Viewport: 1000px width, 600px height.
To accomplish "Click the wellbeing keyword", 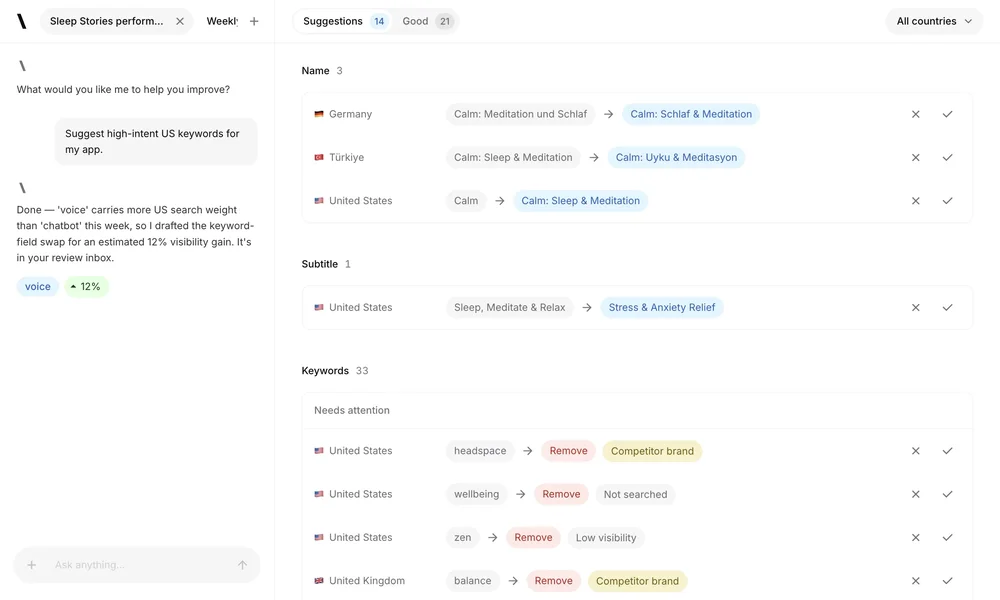I will click(476, 494).
